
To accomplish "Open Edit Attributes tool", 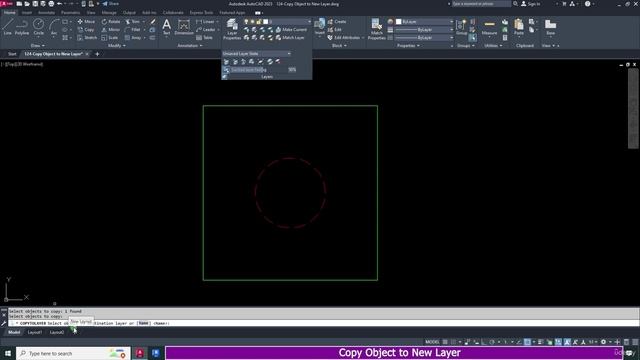I will coord(344,38).
